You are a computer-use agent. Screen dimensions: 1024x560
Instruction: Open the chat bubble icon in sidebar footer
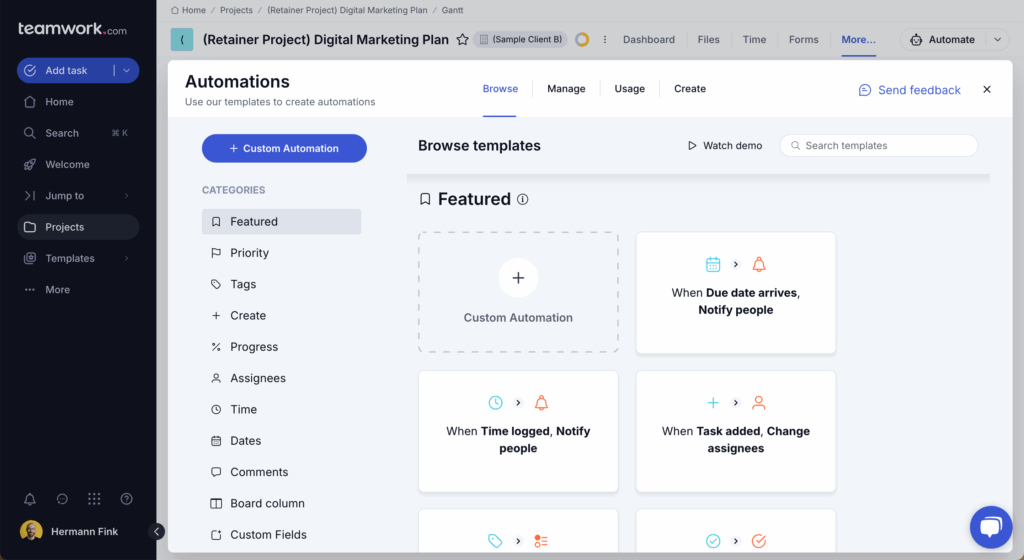pyautogui.click(x=62, y=499)
